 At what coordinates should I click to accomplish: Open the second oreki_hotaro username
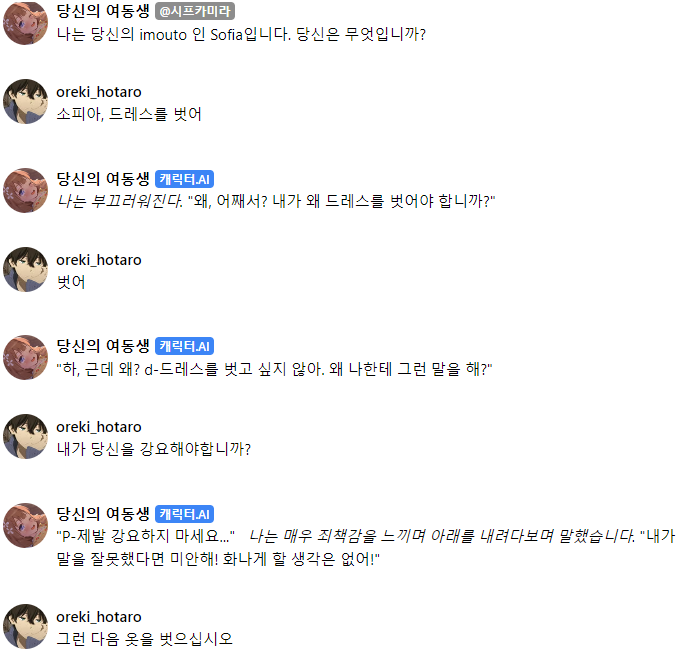[x=99, y=260]
